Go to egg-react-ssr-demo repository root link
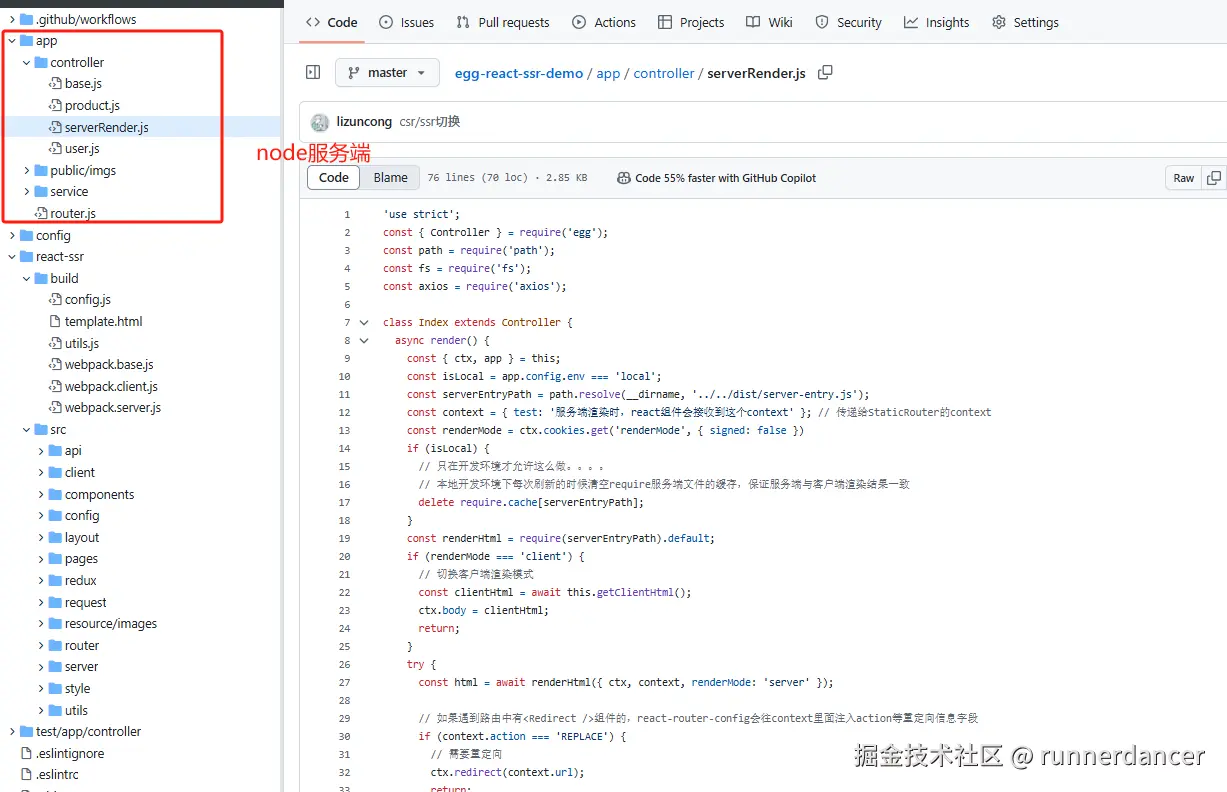The image size is (1227, 792). [519, 73]
